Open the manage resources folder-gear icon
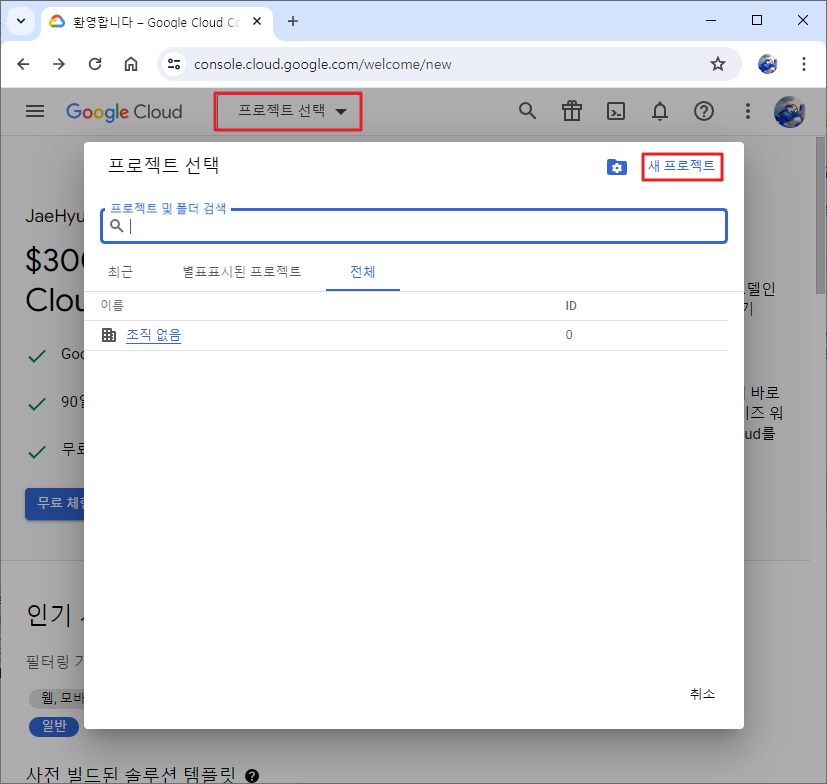 coord(617,167)
